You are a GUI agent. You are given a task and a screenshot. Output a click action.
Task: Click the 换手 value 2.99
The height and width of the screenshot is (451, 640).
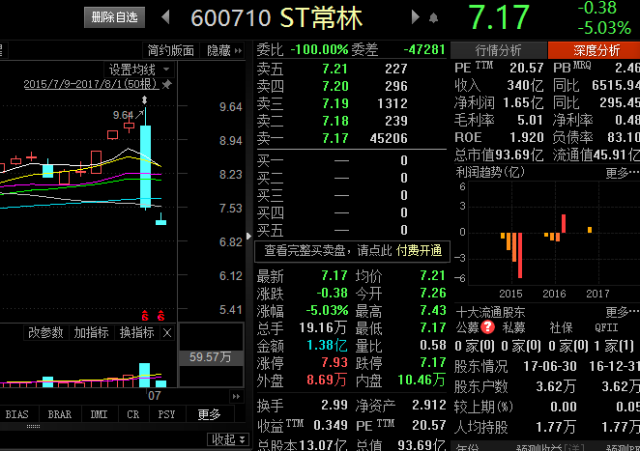pos(334,405)
